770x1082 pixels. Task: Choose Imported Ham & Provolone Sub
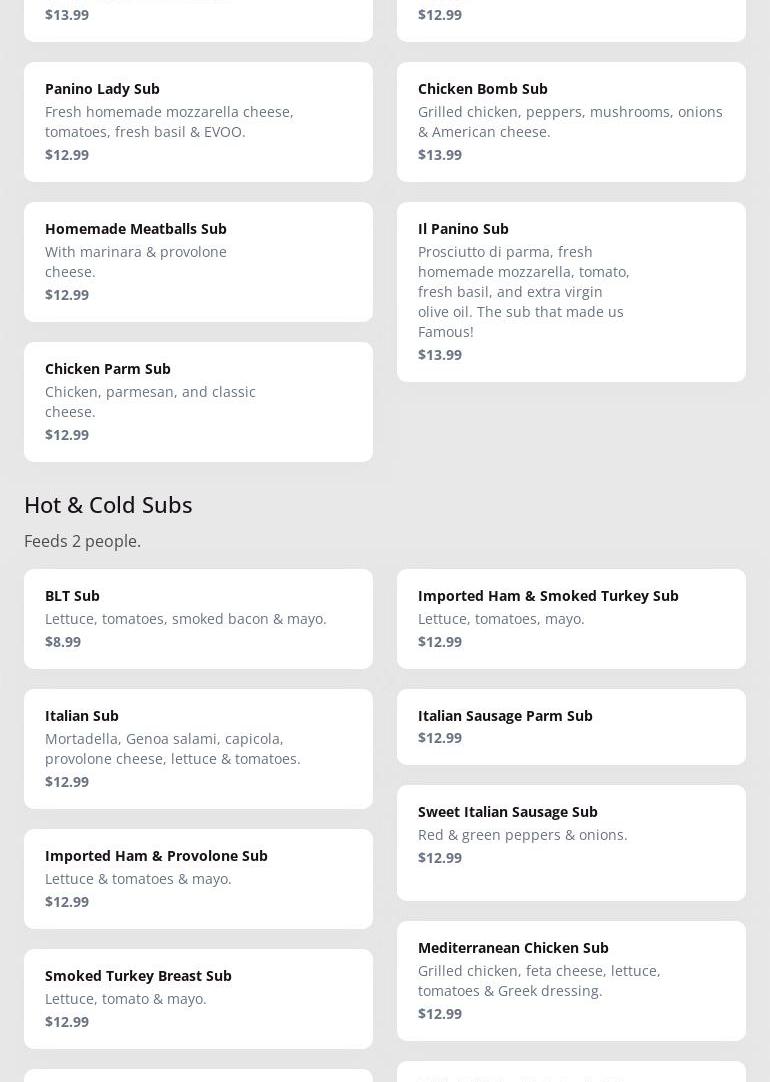pos(198,878)
